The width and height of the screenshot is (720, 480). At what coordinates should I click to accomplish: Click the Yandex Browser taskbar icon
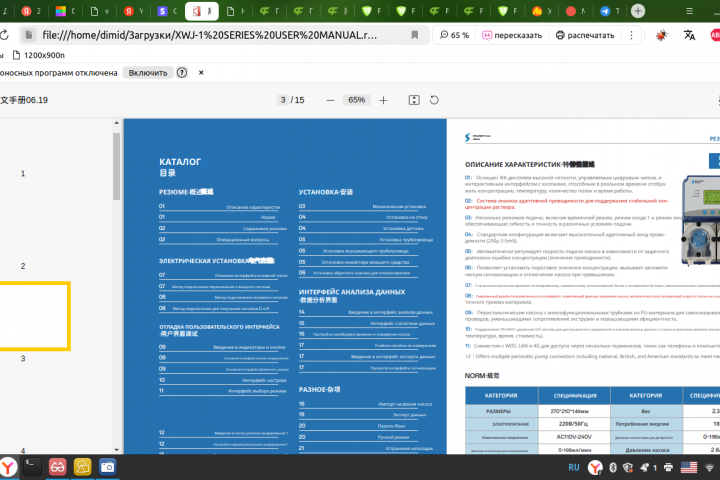pos(8,467)
